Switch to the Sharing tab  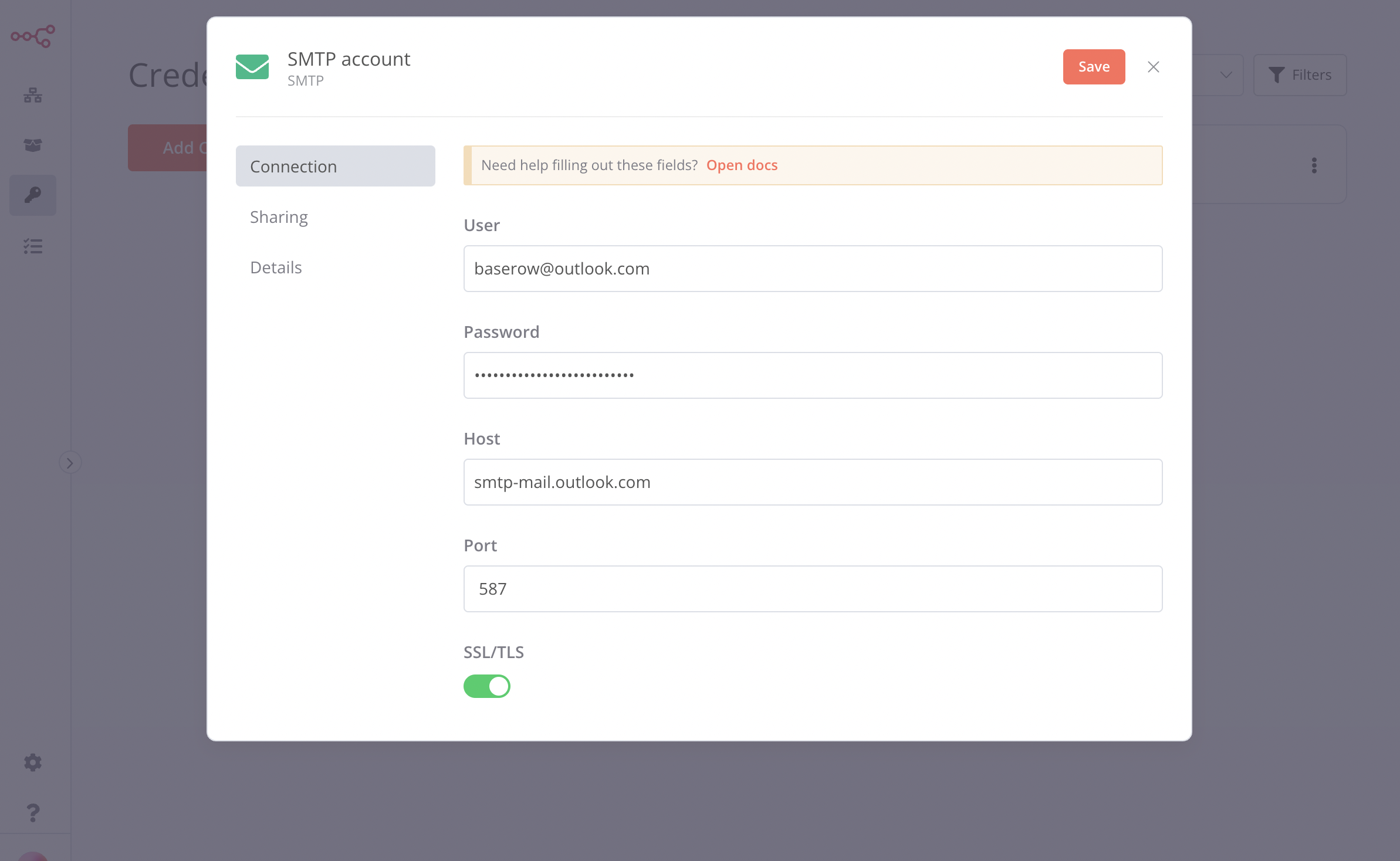click(279, 217)
